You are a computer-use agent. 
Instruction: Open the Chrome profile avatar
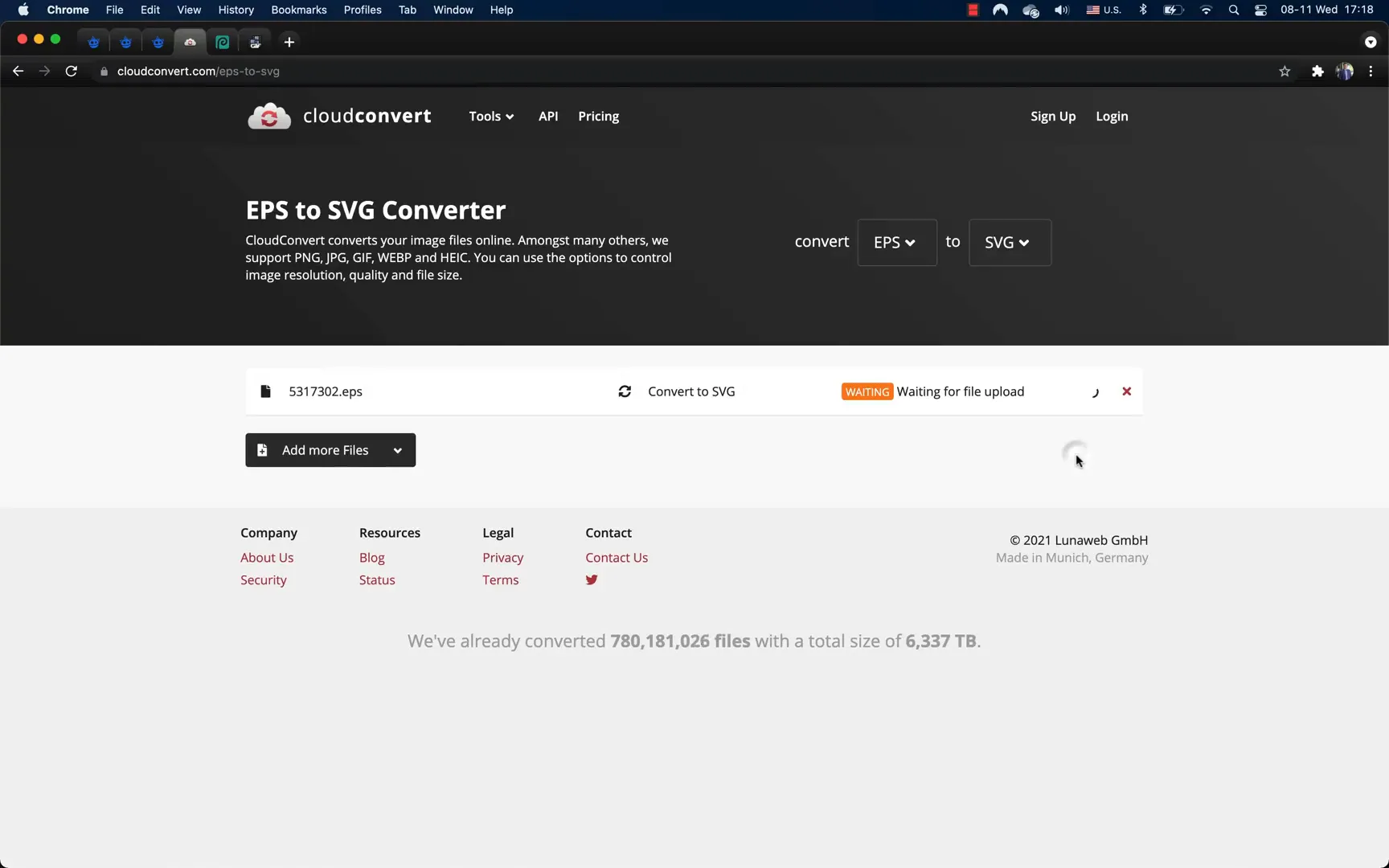click(x=1344, y=71)
